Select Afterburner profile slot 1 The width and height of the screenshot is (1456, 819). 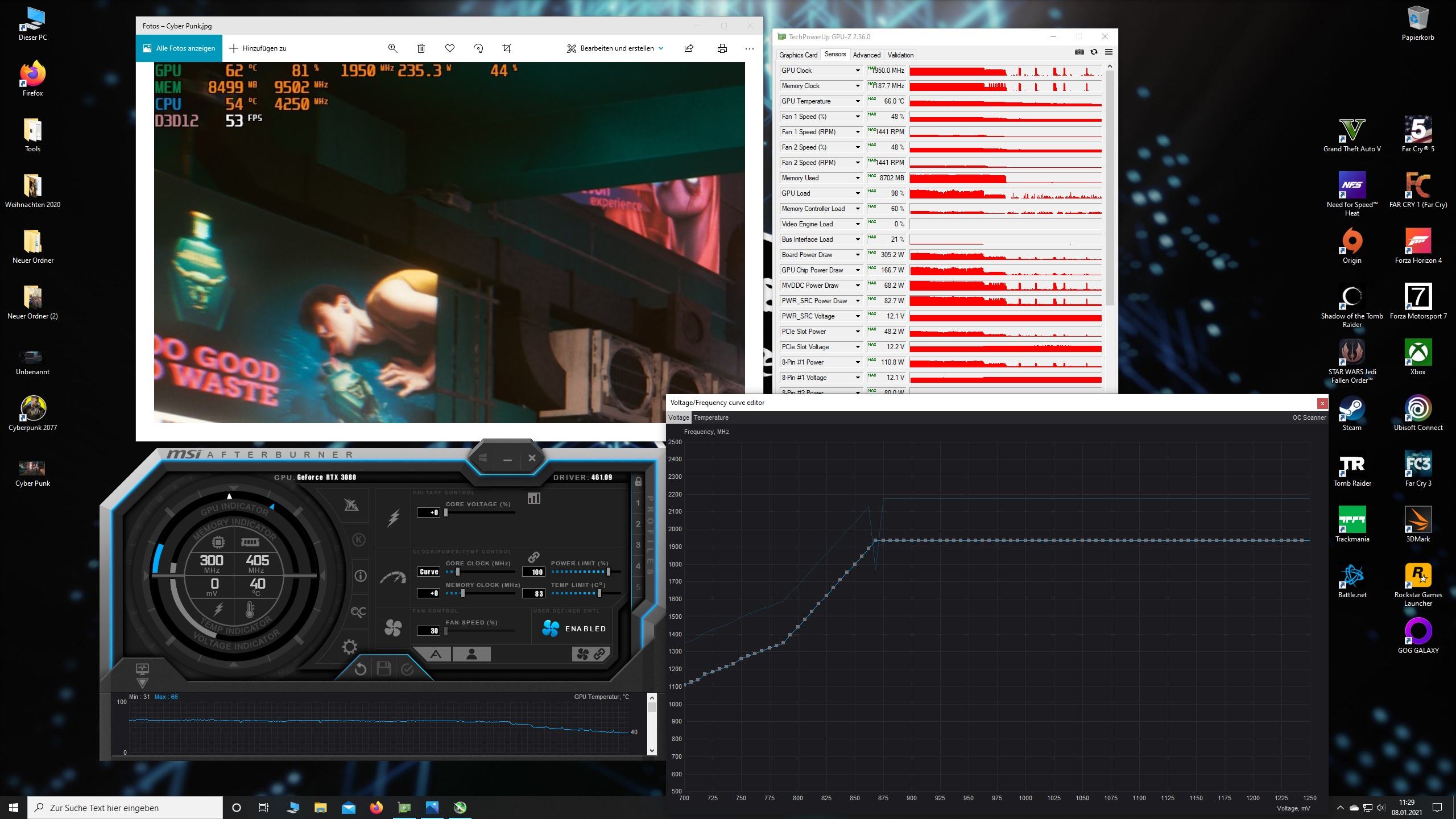[x=638, y=503]
